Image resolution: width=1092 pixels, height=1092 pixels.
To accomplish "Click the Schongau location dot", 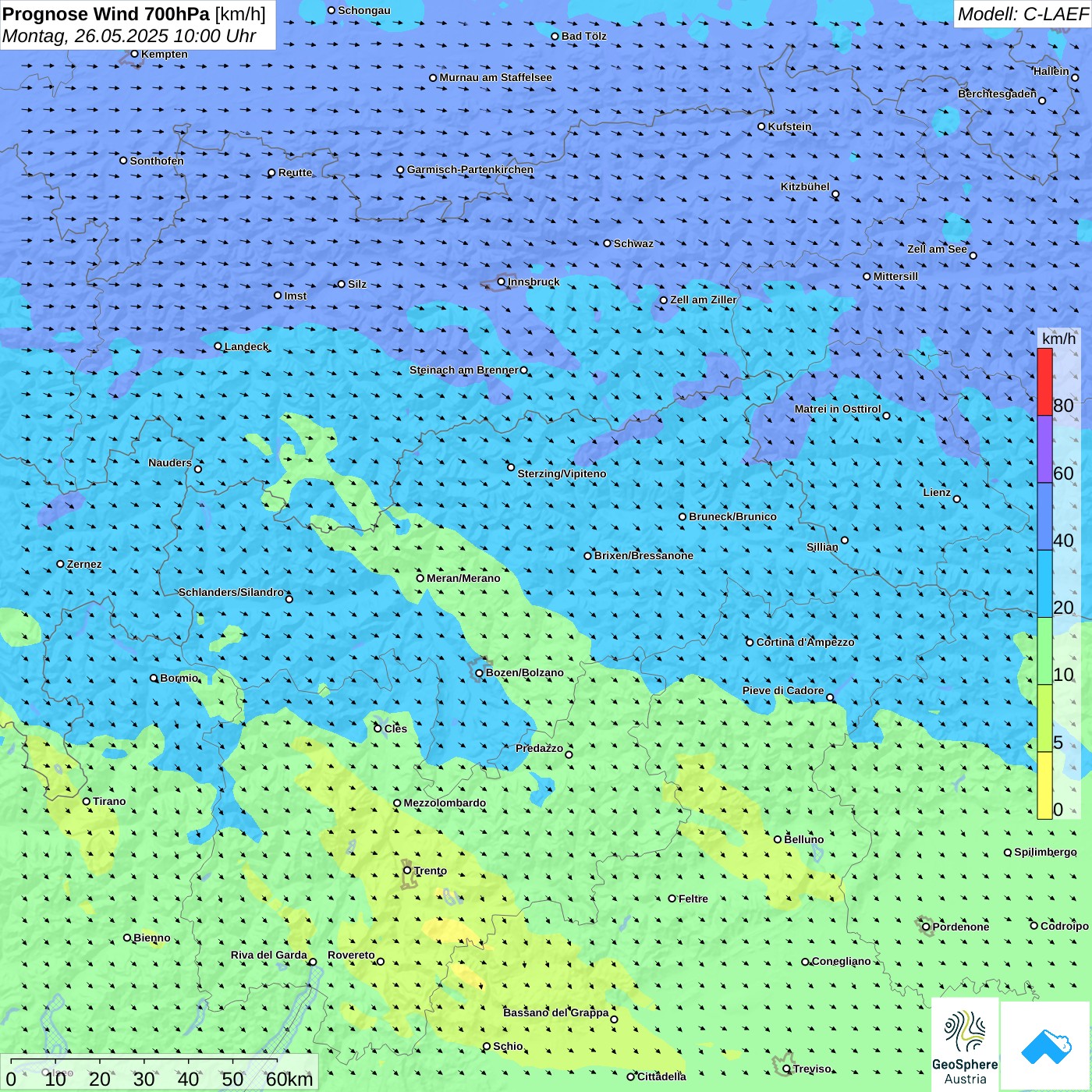I will coord(331,10).
